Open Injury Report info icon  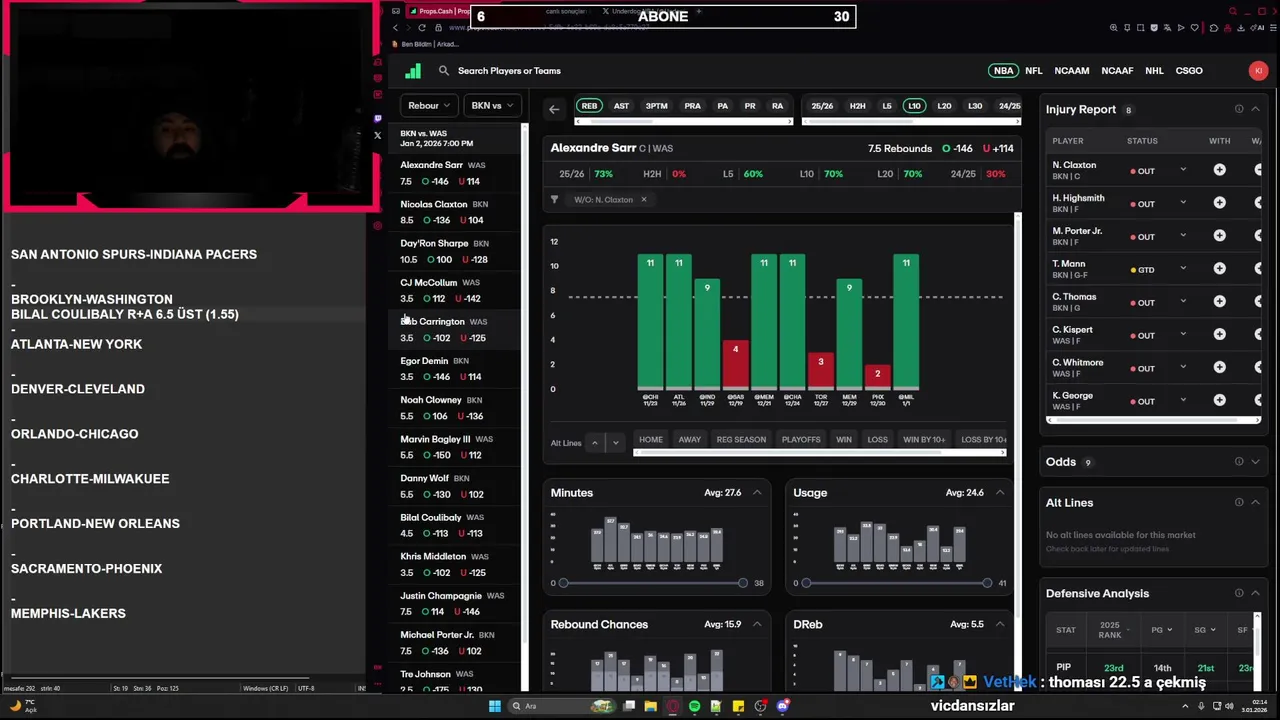[1239, 109]
